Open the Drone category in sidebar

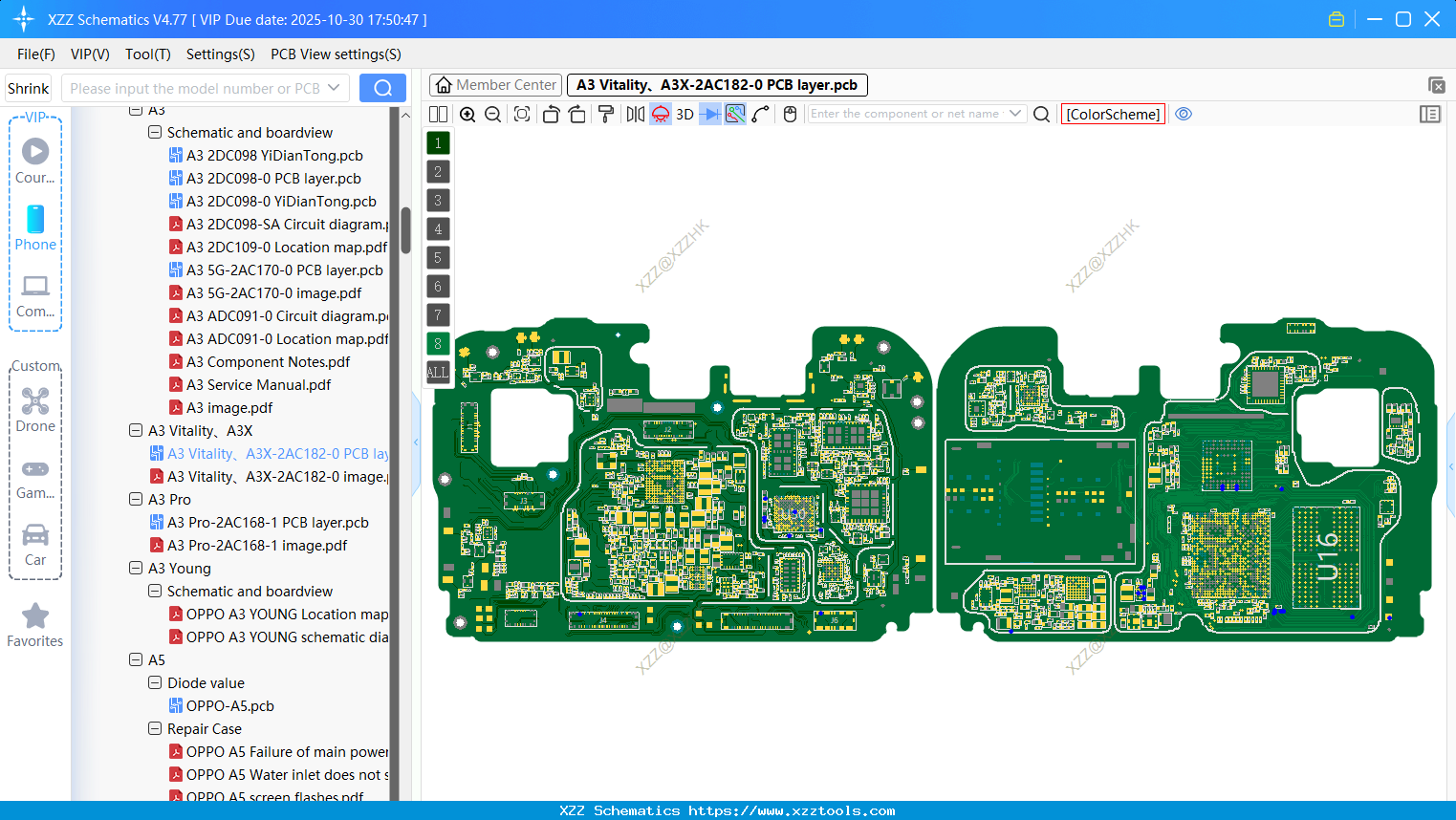coord(35,410)
